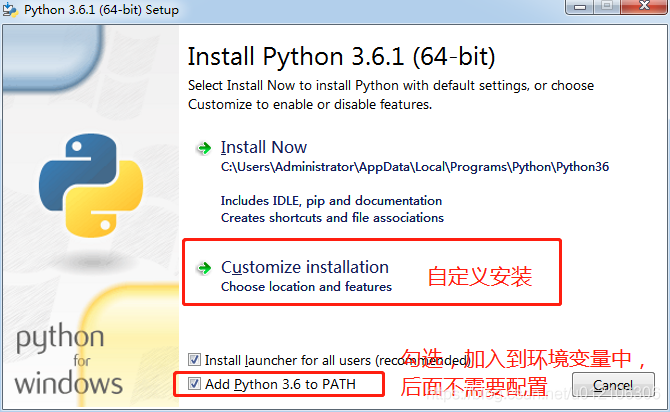Click the red '自定义安装' annotation text

click(480, 277)
